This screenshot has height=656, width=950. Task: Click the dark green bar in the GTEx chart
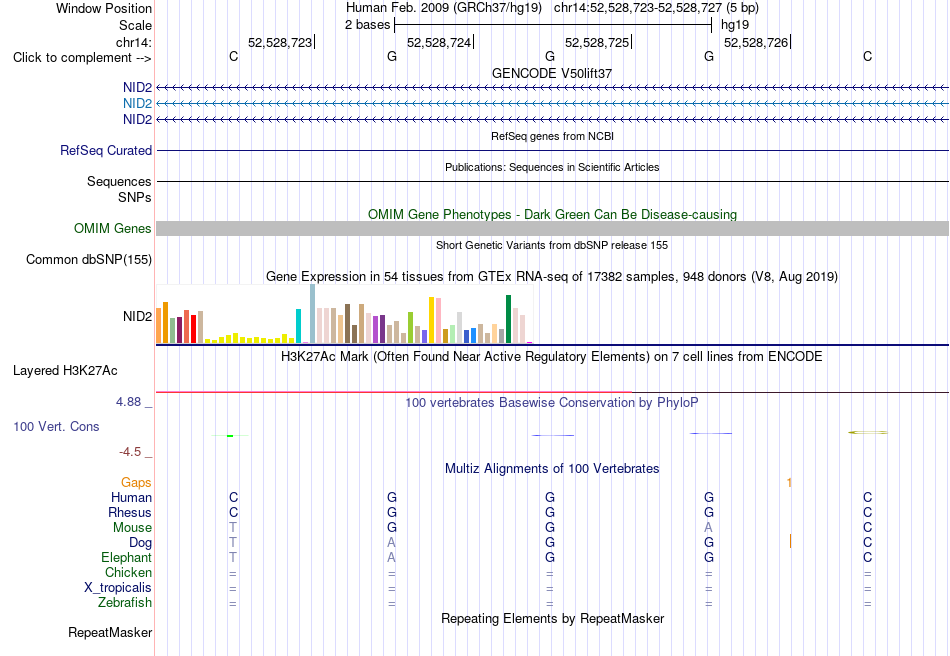click(x=508, y=319)
